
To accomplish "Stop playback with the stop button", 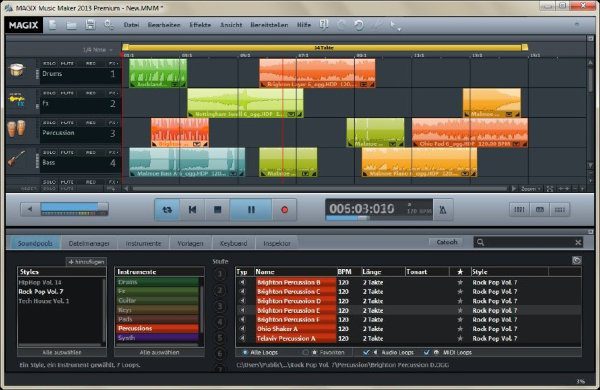I will [218, 209].
